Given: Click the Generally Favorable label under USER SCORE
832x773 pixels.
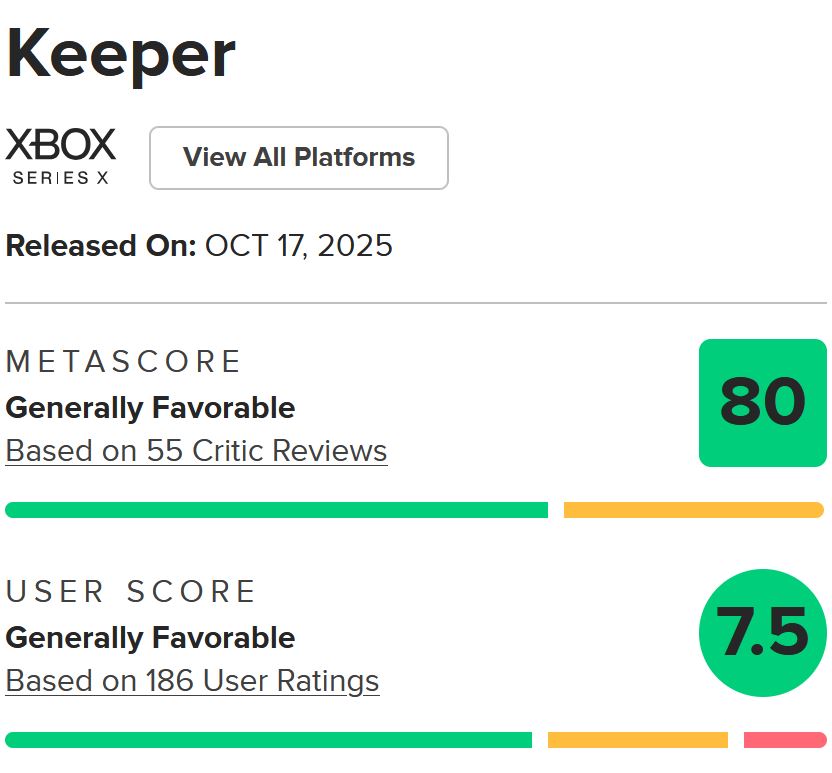Looking at the screenshot, I should [149, 638].
